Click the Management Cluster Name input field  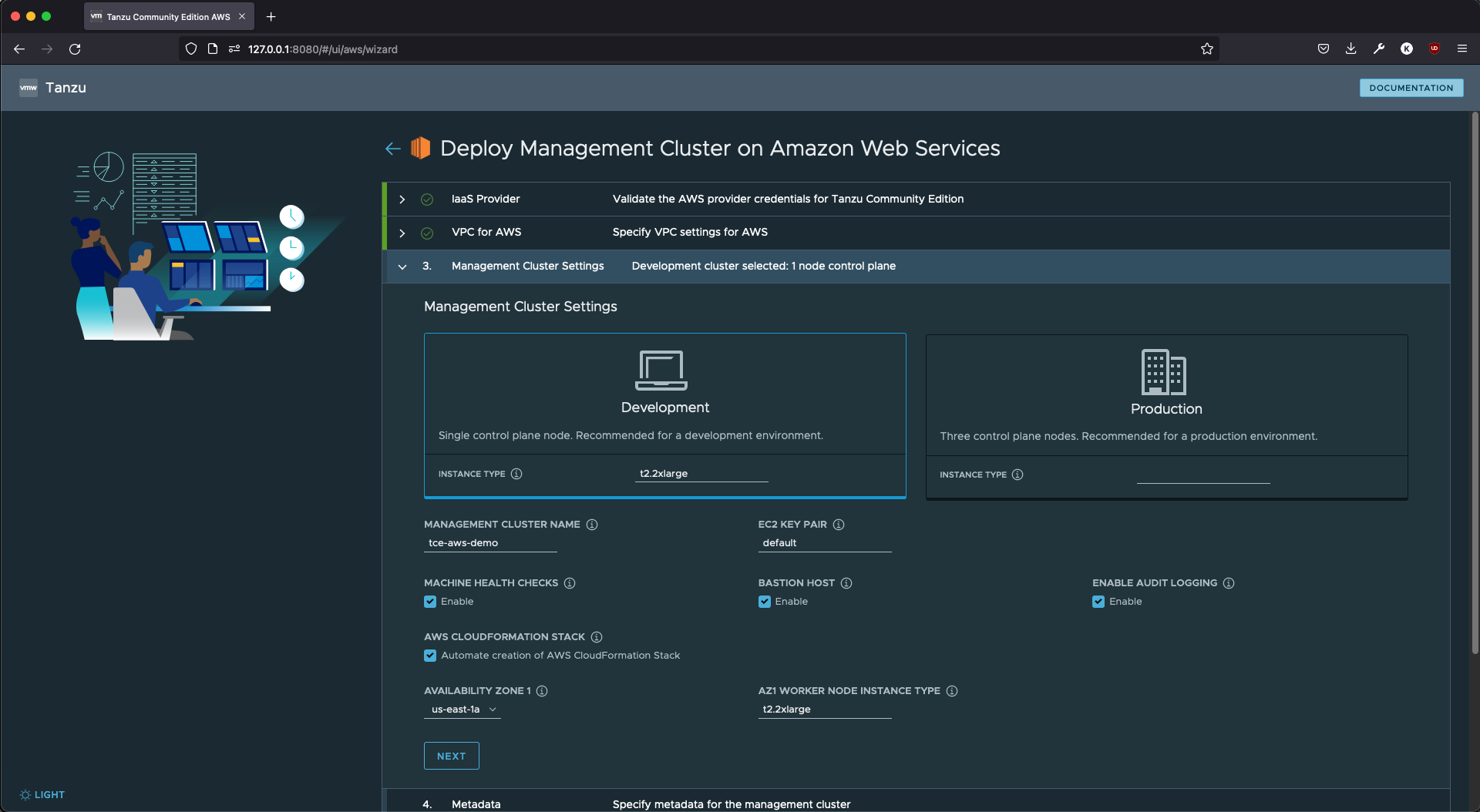(x=490, y=543)
